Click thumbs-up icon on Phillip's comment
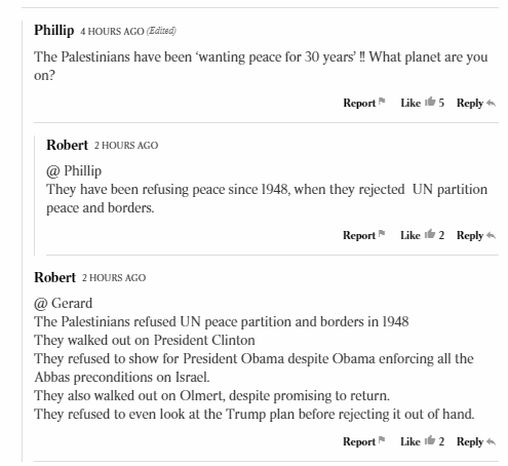This screenshot has height=466, width=508. point(430,101)
